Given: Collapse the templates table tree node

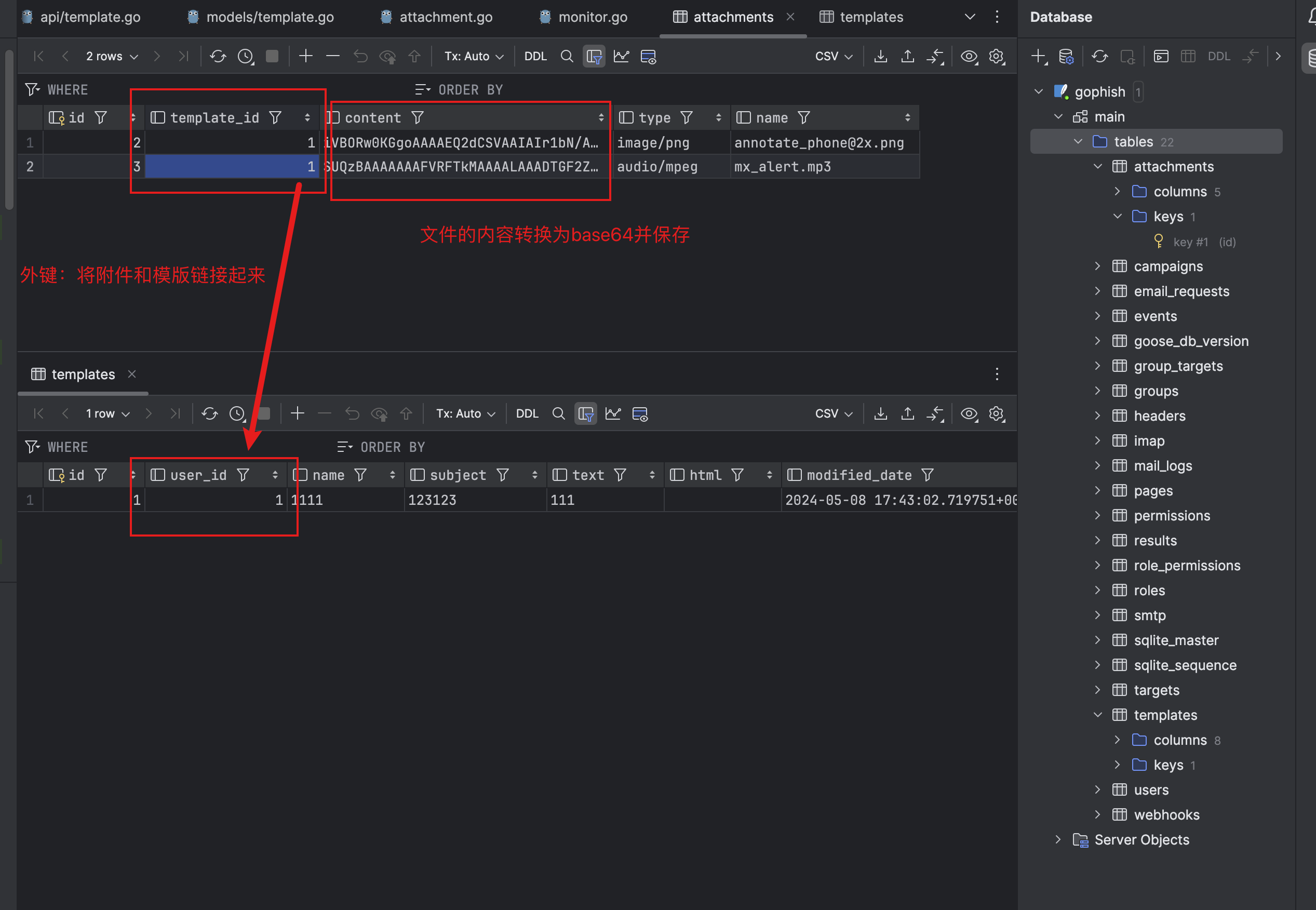Looking at the screenshot, I should (x=1098, y=714).
